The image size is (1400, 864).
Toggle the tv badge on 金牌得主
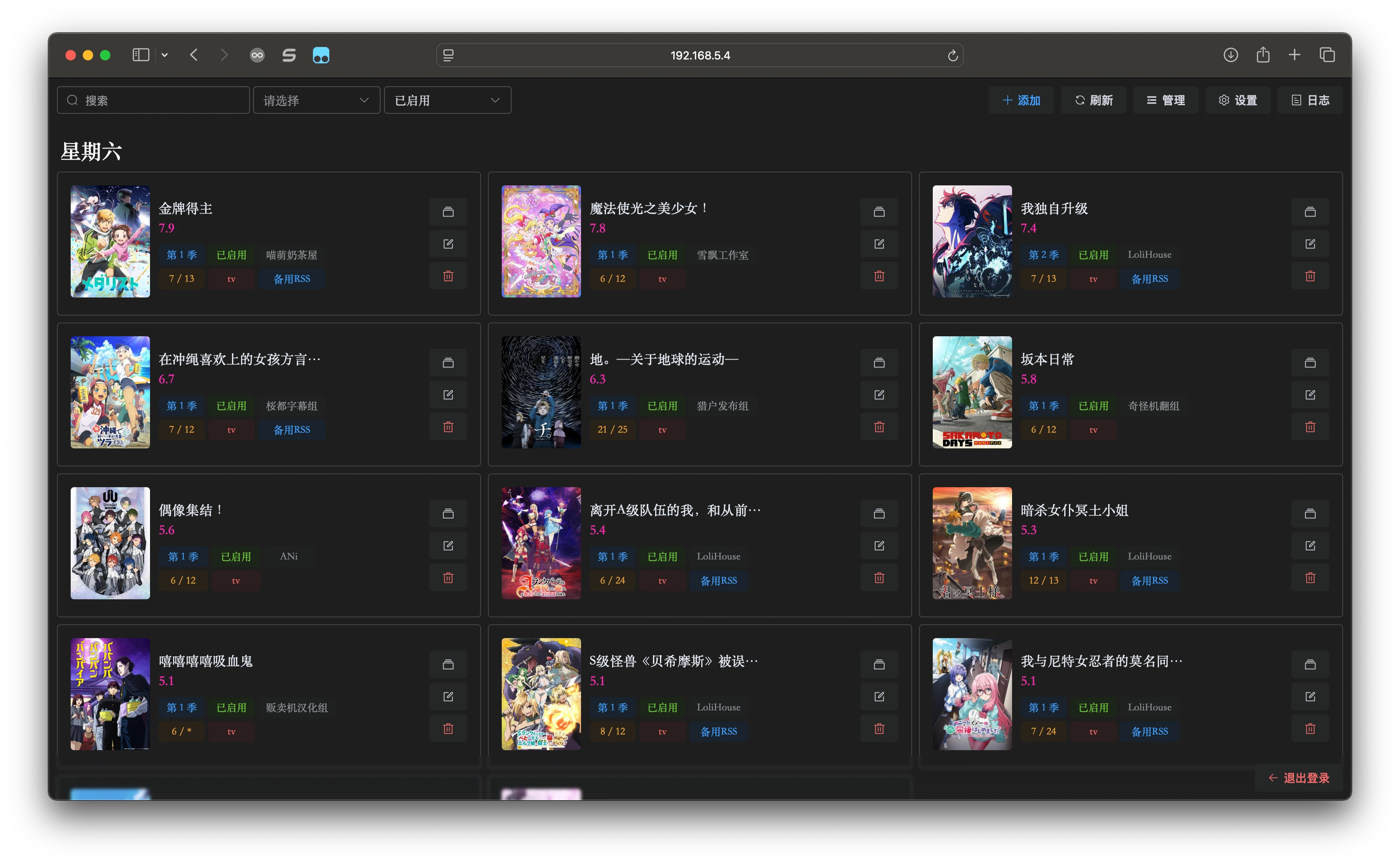pos(231,279)
